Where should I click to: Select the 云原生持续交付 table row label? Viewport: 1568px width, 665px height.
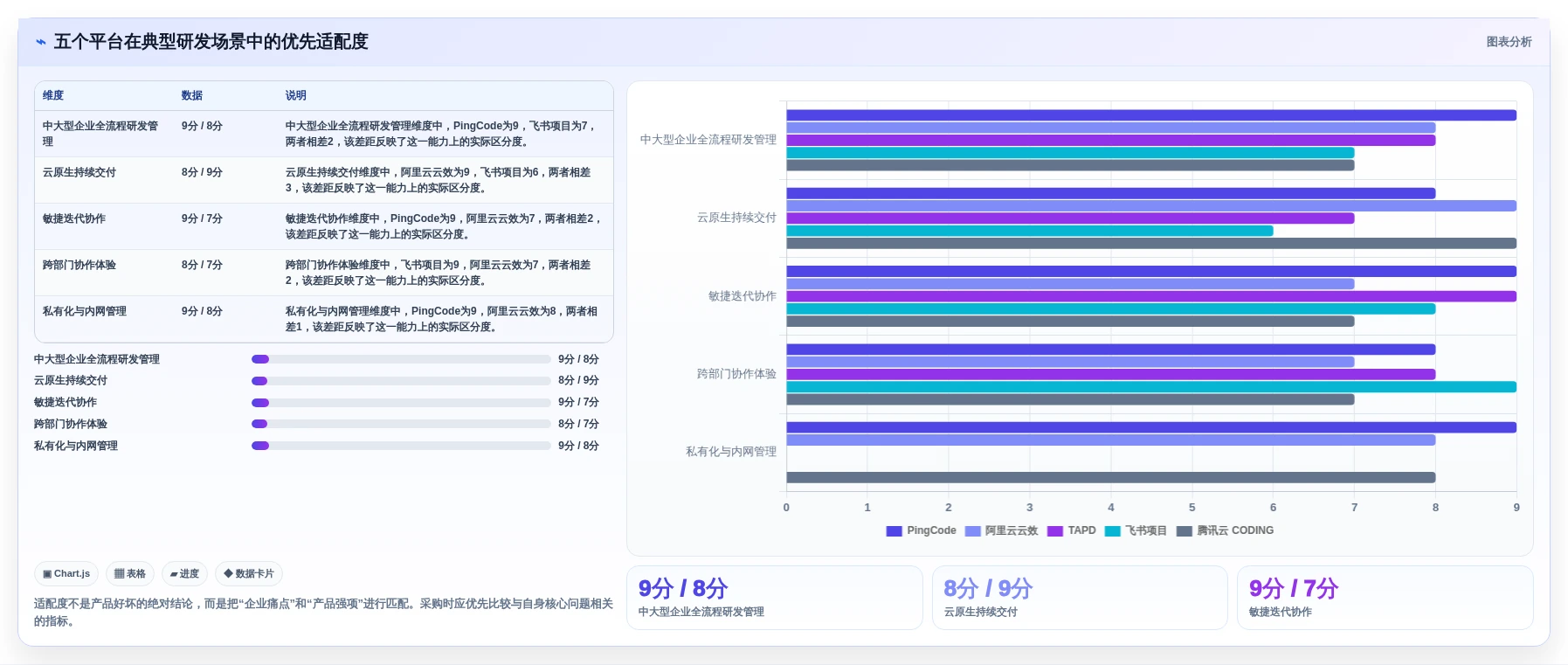point(79,172)
